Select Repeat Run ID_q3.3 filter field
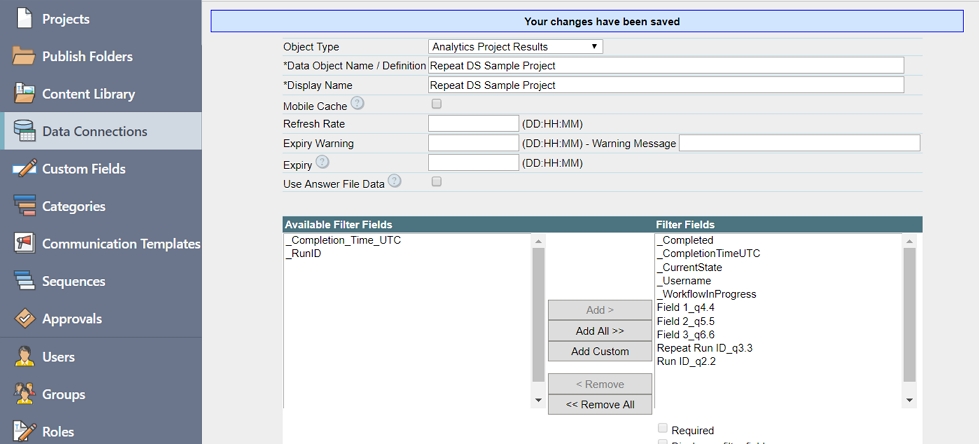The height and width of the screenshot is (444, 979). 705,348
